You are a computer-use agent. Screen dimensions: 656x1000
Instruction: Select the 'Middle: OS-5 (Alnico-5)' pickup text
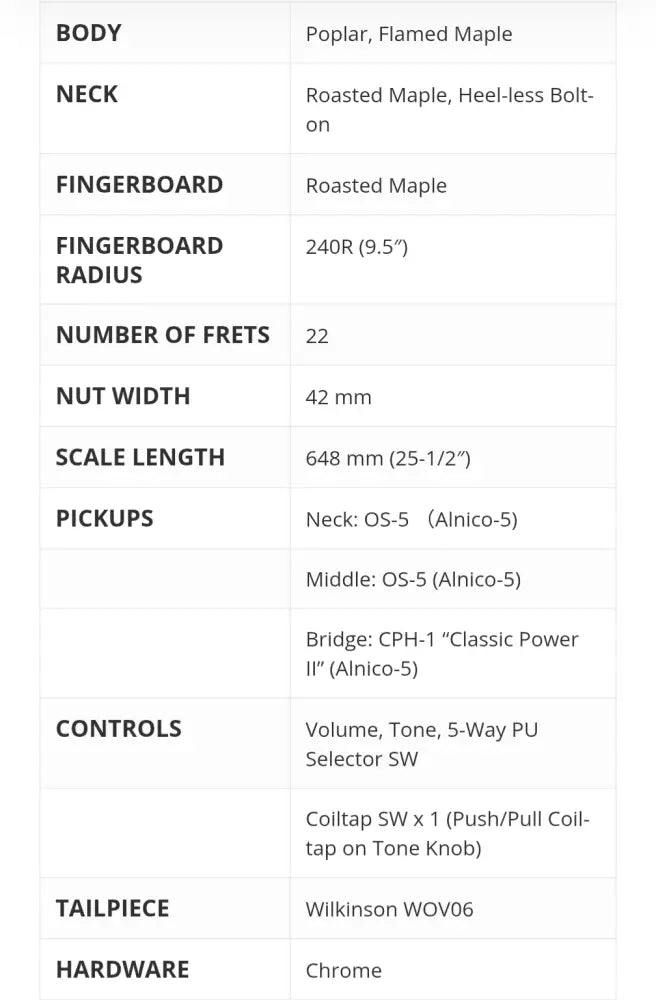click(413, 579)
